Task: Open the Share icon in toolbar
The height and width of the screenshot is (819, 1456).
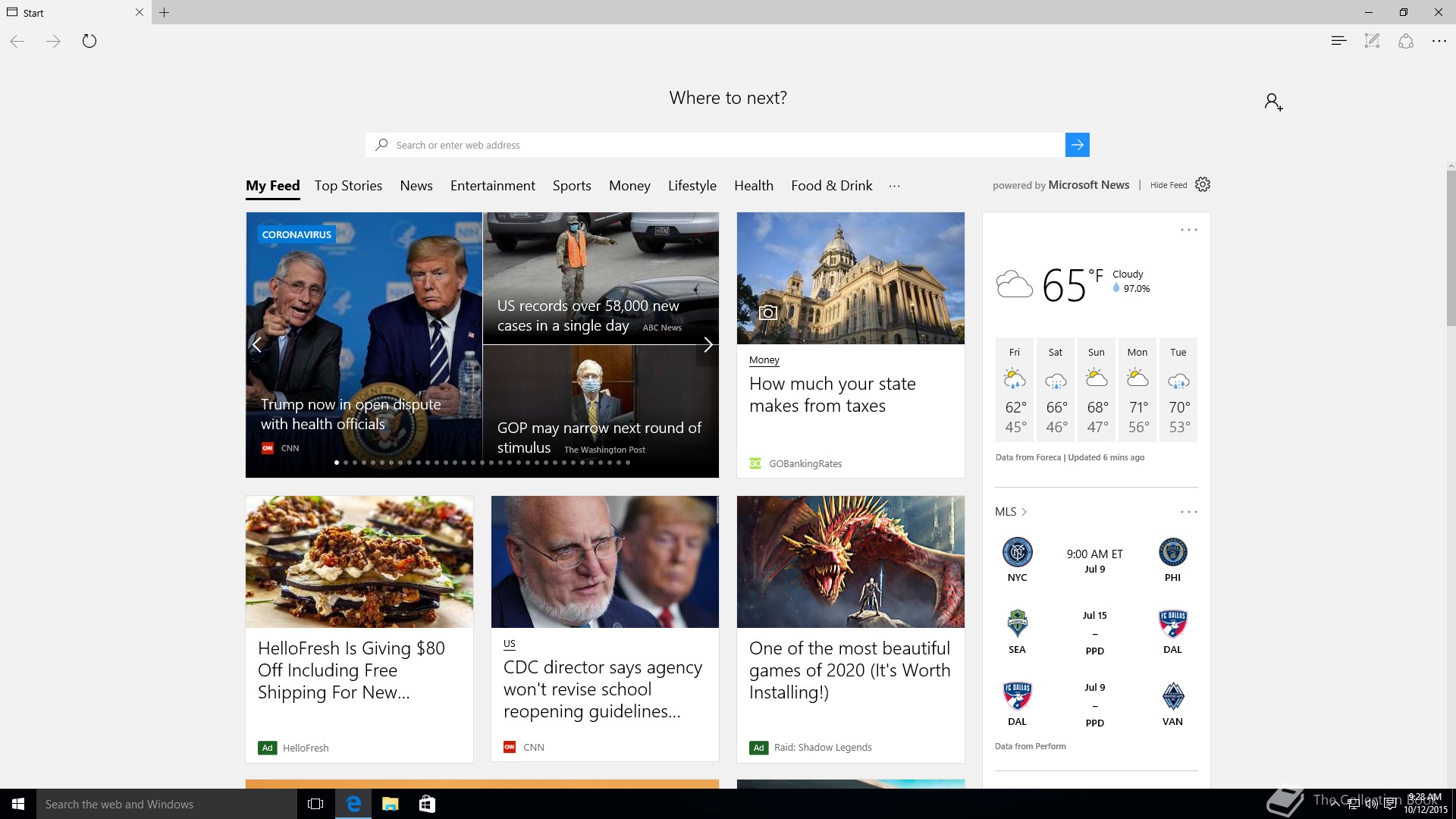Action: point(1406,41)
